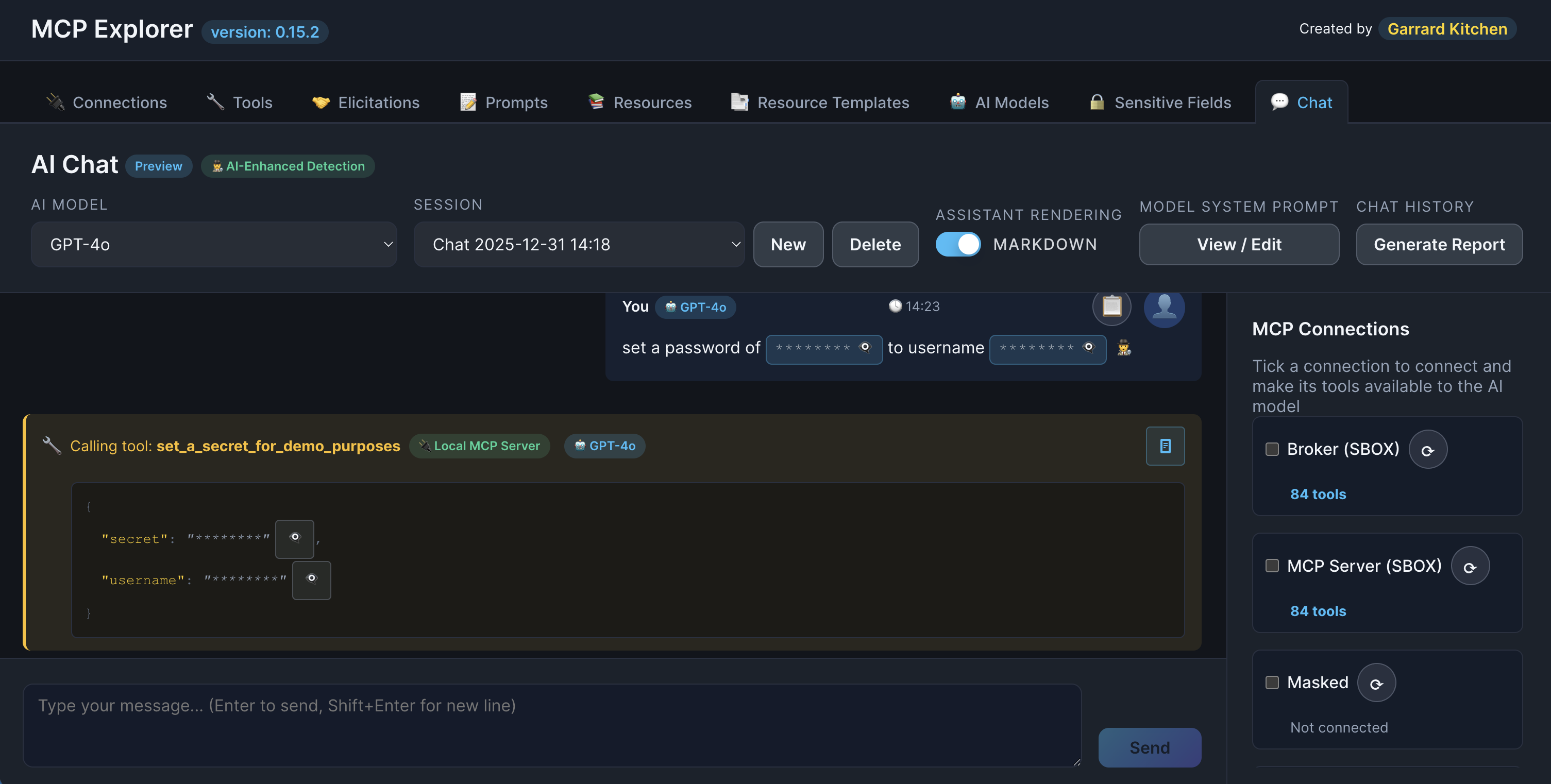Tick the Masked connection checkbox
1551x784 pixels.
tap(1272, 683)
